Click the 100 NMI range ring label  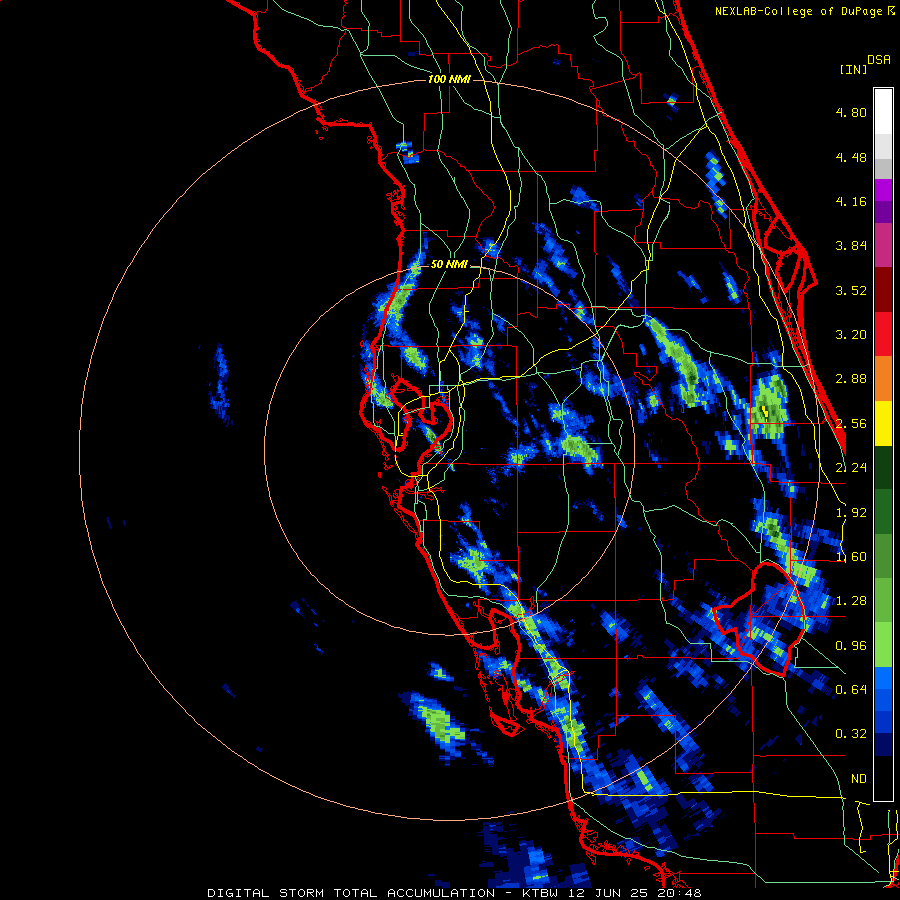(x=449, y=79)
